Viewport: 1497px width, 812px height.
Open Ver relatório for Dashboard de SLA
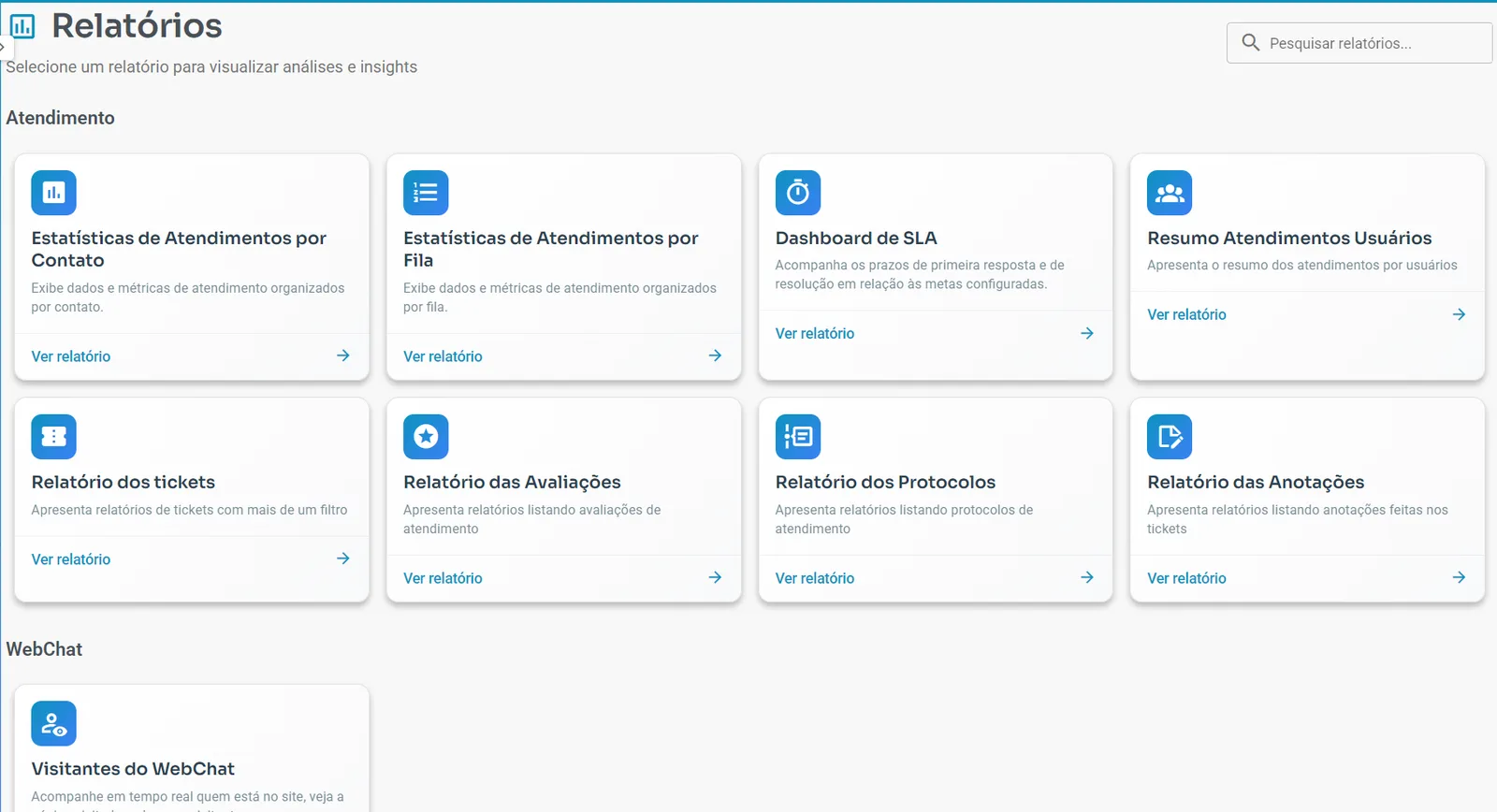pyautogui.click(x=815, y=333)
